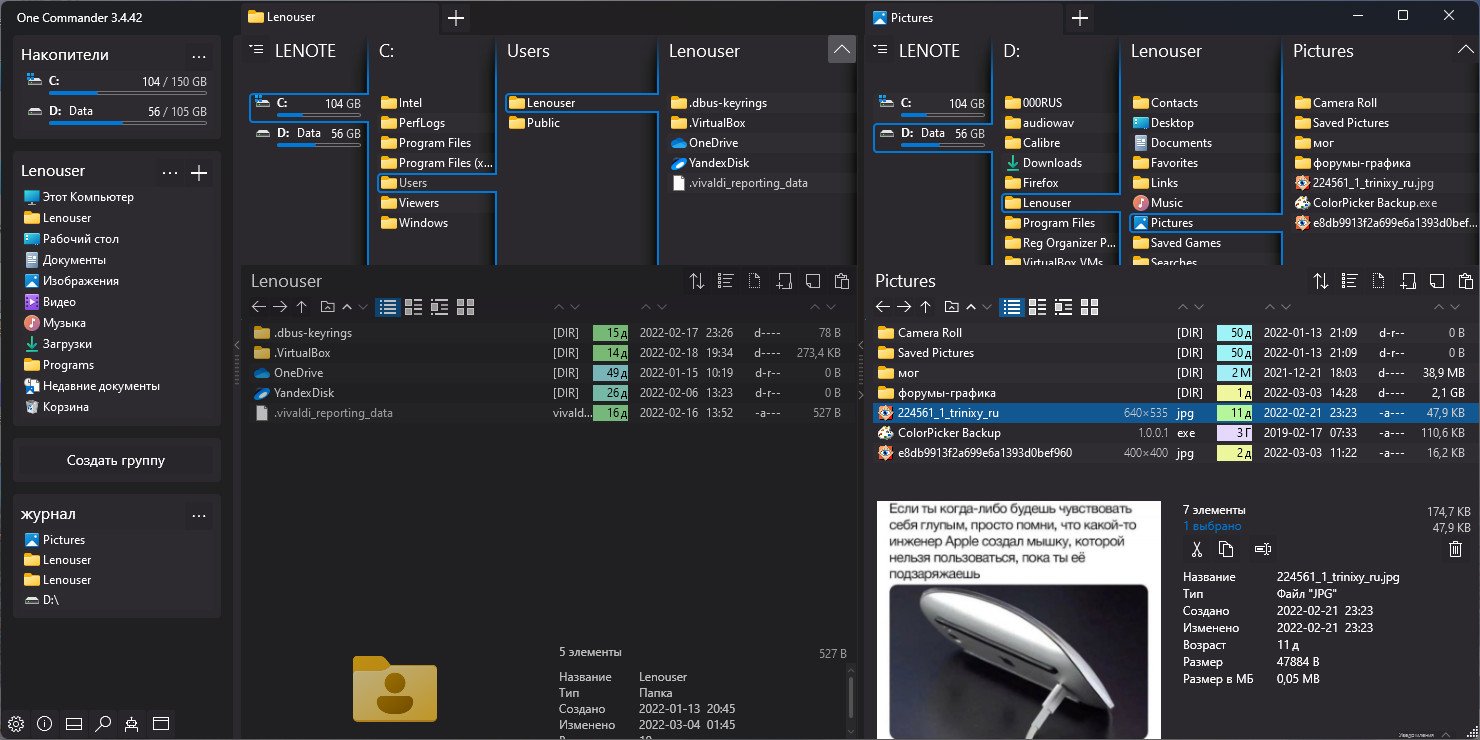The height and width of the screenshot is (740, 1480).
Task: Toggle the horizontal split layout icon in bottom bar
Action: click(x=73, y=723)
